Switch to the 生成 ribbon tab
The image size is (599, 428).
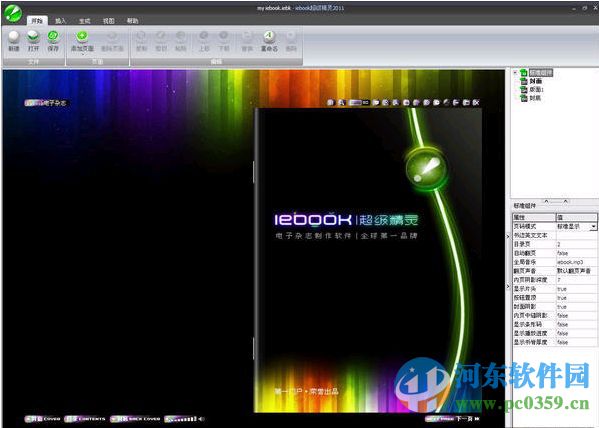[84, 21]
